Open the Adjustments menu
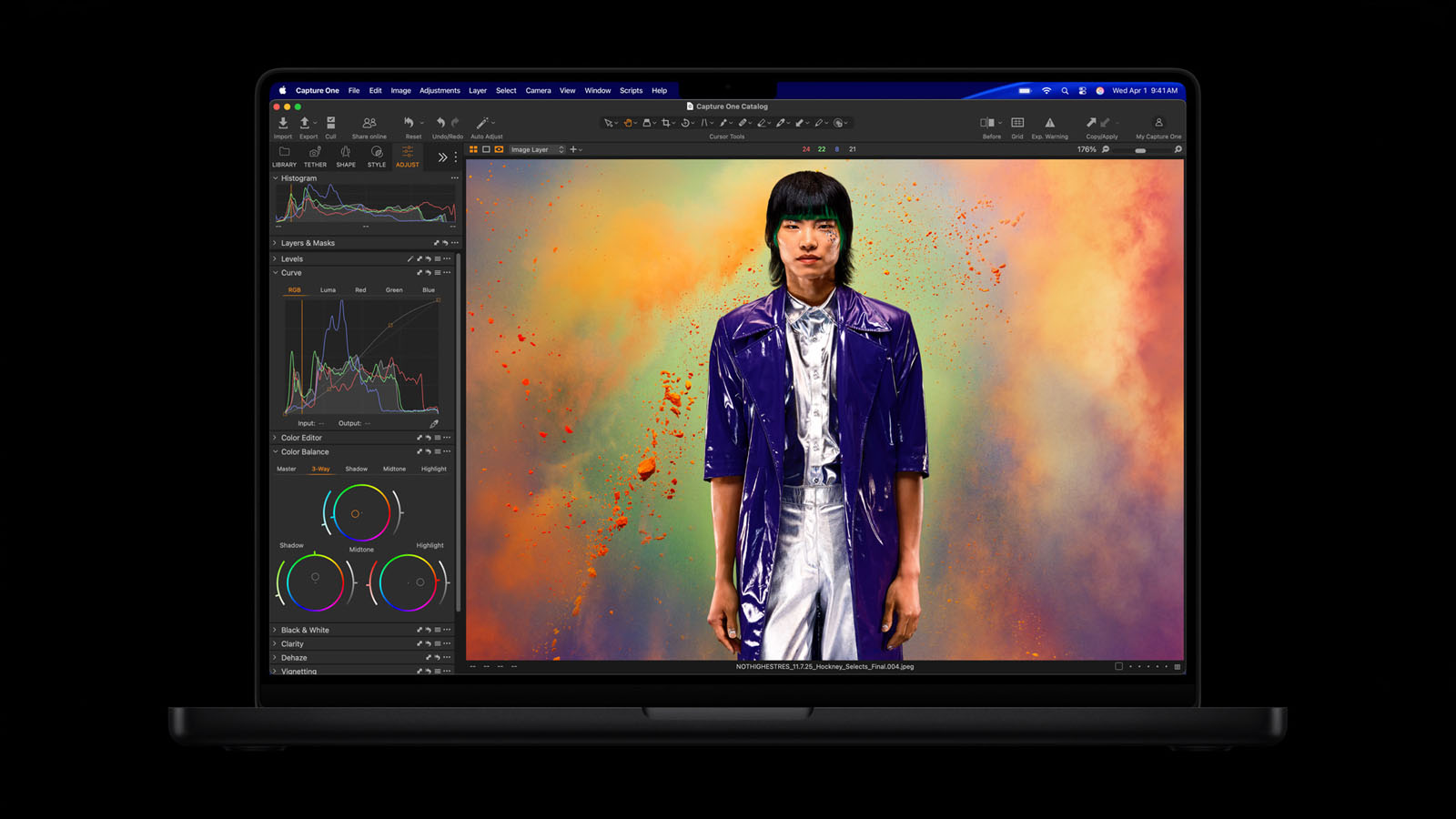This screenshot has height=819, width=1456. point(440,91)
